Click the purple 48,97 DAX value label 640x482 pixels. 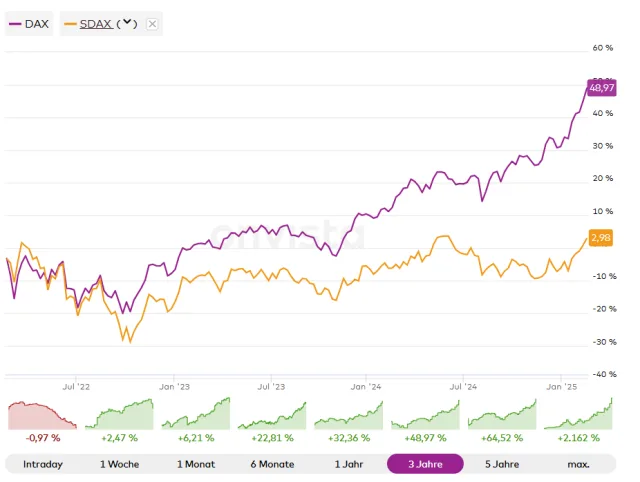point(601,88)
